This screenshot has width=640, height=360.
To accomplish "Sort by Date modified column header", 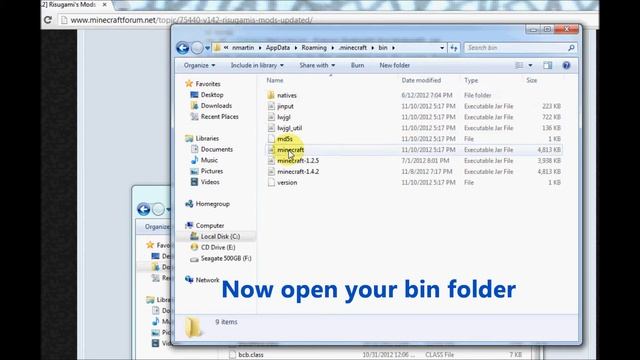I will [421, 80].
